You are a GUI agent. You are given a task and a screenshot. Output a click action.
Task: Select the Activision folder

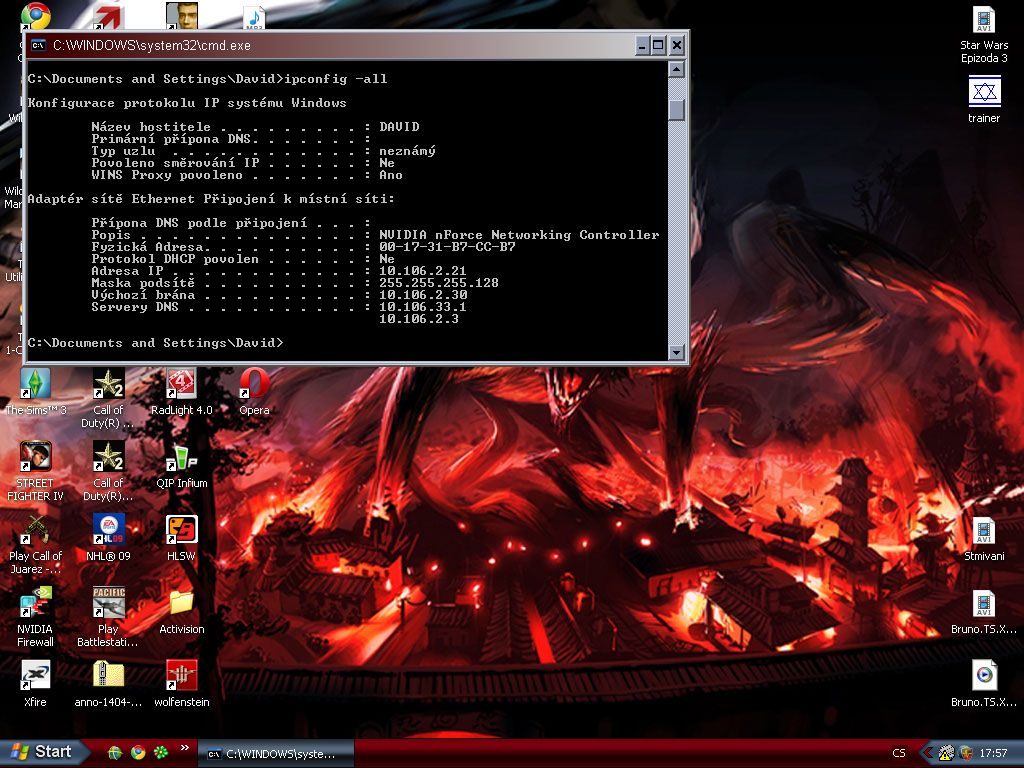pos(181,603)
